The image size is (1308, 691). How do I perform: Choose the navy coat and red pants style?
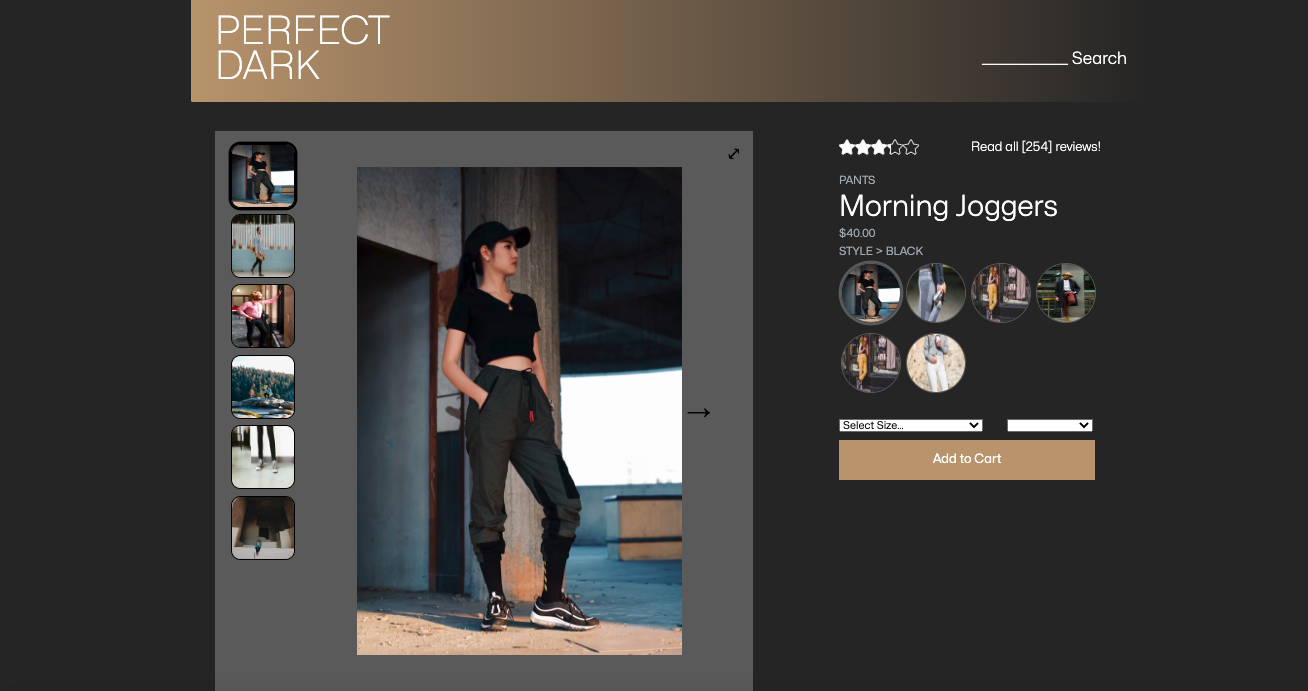coord(1066,293)
